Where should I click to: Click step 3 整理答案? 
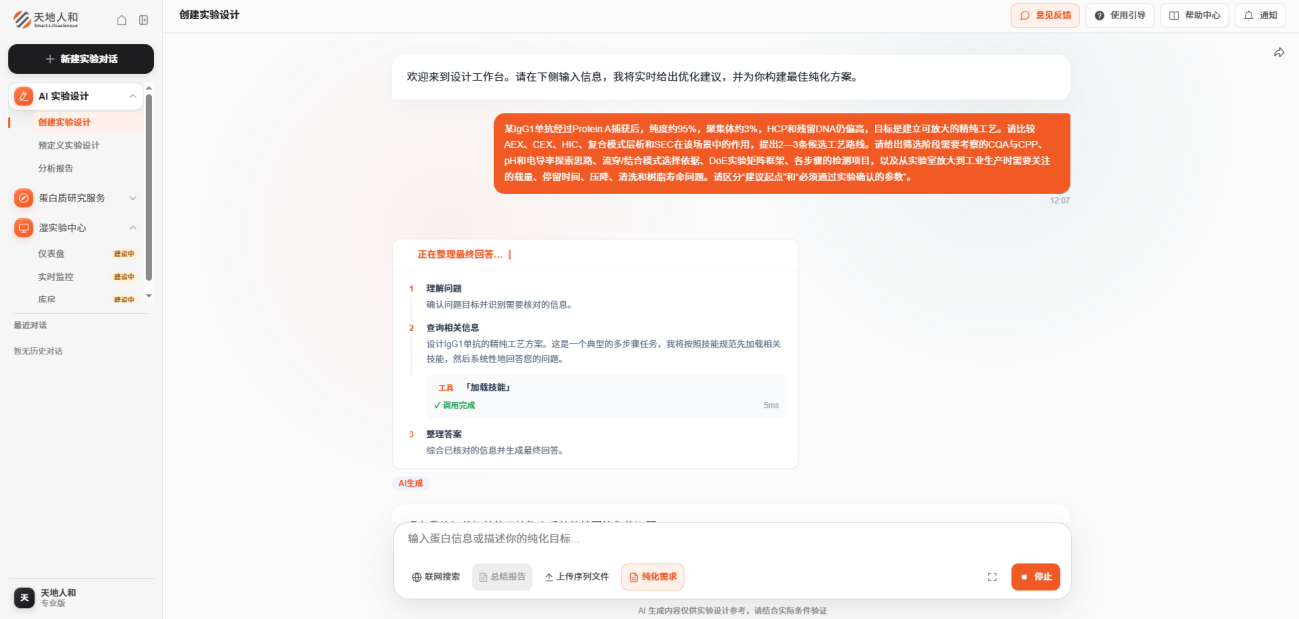coord(444,434)
